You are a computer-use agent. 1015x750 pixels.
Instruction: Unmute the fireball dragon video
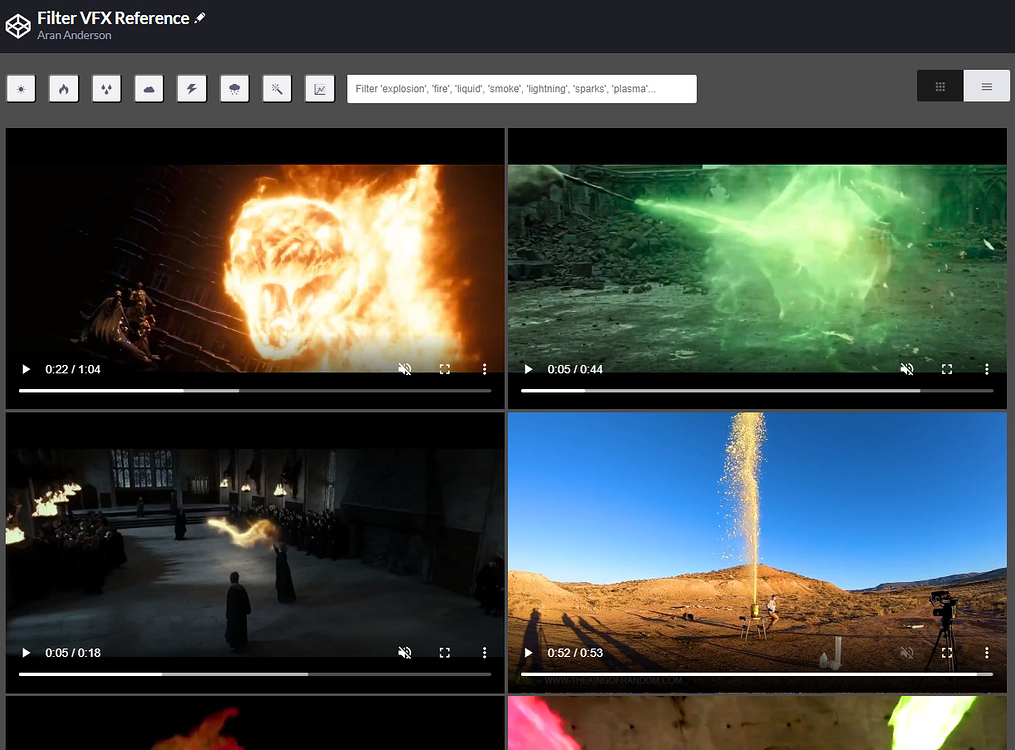click(405, 369)
